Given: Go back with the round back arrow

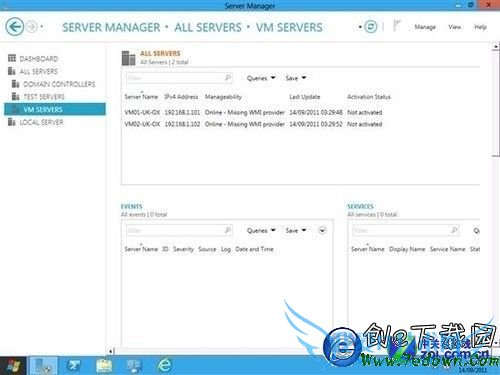Looking at the screenshot, I should tap(15, 27).
